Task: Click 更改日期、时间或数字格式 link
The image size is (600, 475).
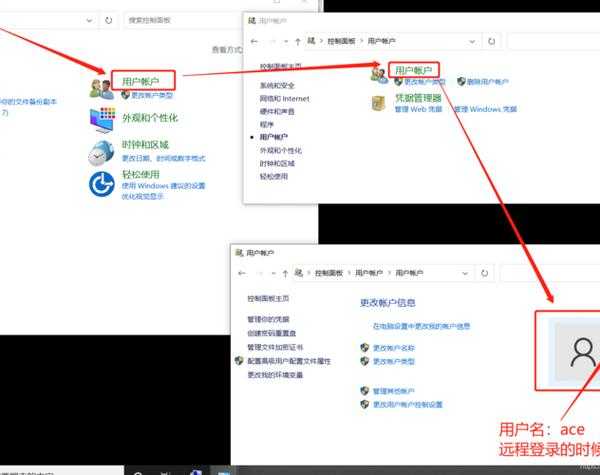Action: point(164,158)
